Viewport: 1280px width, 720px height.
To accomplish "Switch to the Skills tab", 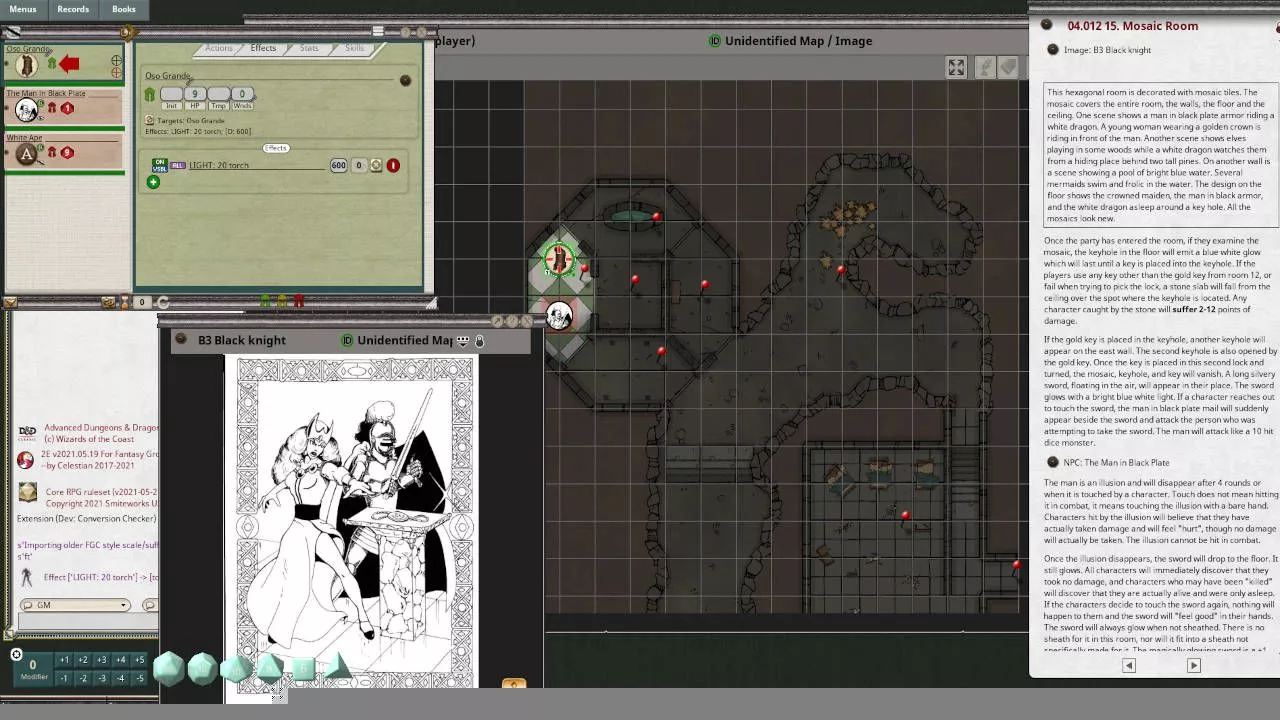I will tap(354, 48).
